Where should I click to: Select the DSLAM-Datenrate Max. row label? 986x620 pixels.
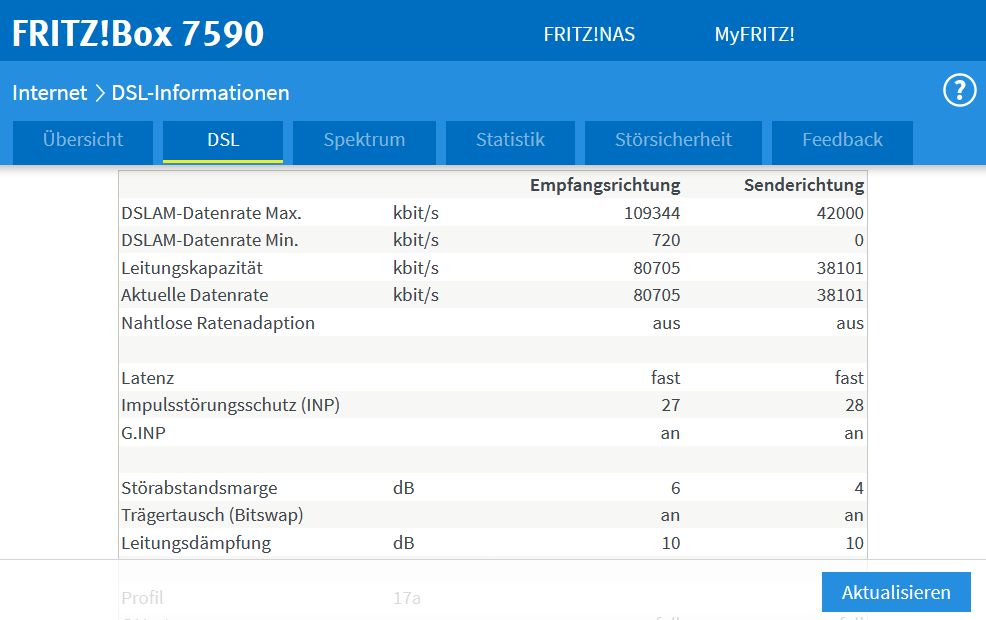pyautogui.click(x=211, y=213)
